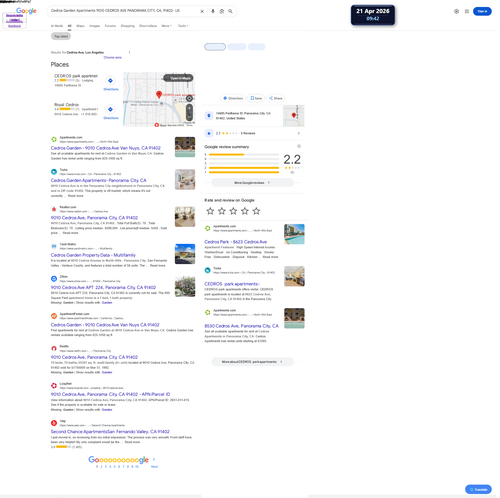Click the map's my-location target icon

click(189, 98)
